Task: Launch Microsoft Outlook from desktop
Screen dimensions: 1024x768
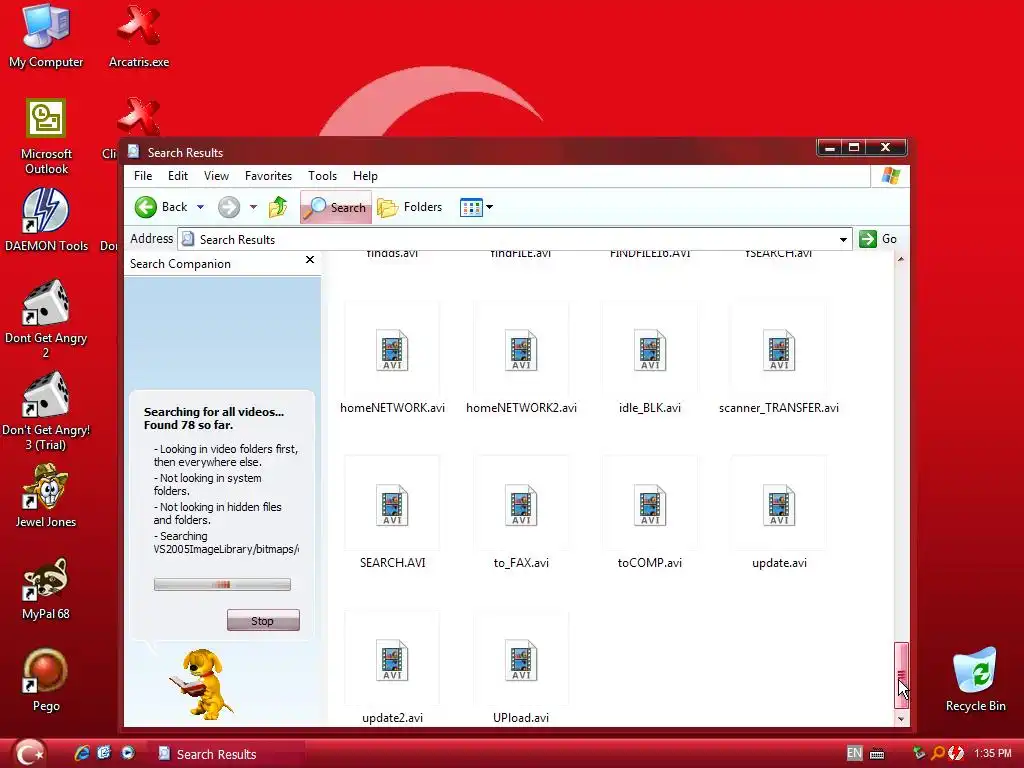Action: 46,136
